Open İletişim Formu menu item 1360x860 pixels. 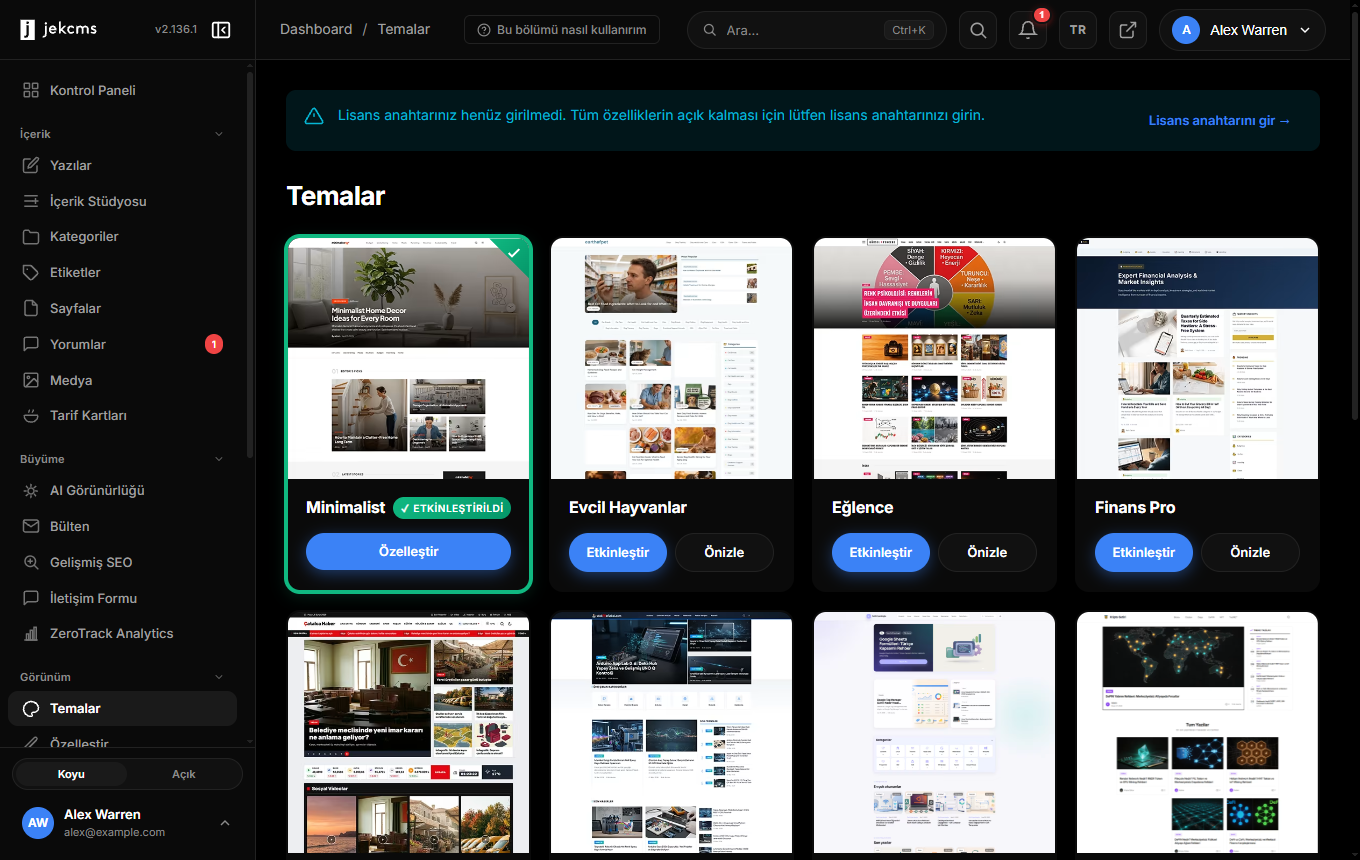coord(122,598)
